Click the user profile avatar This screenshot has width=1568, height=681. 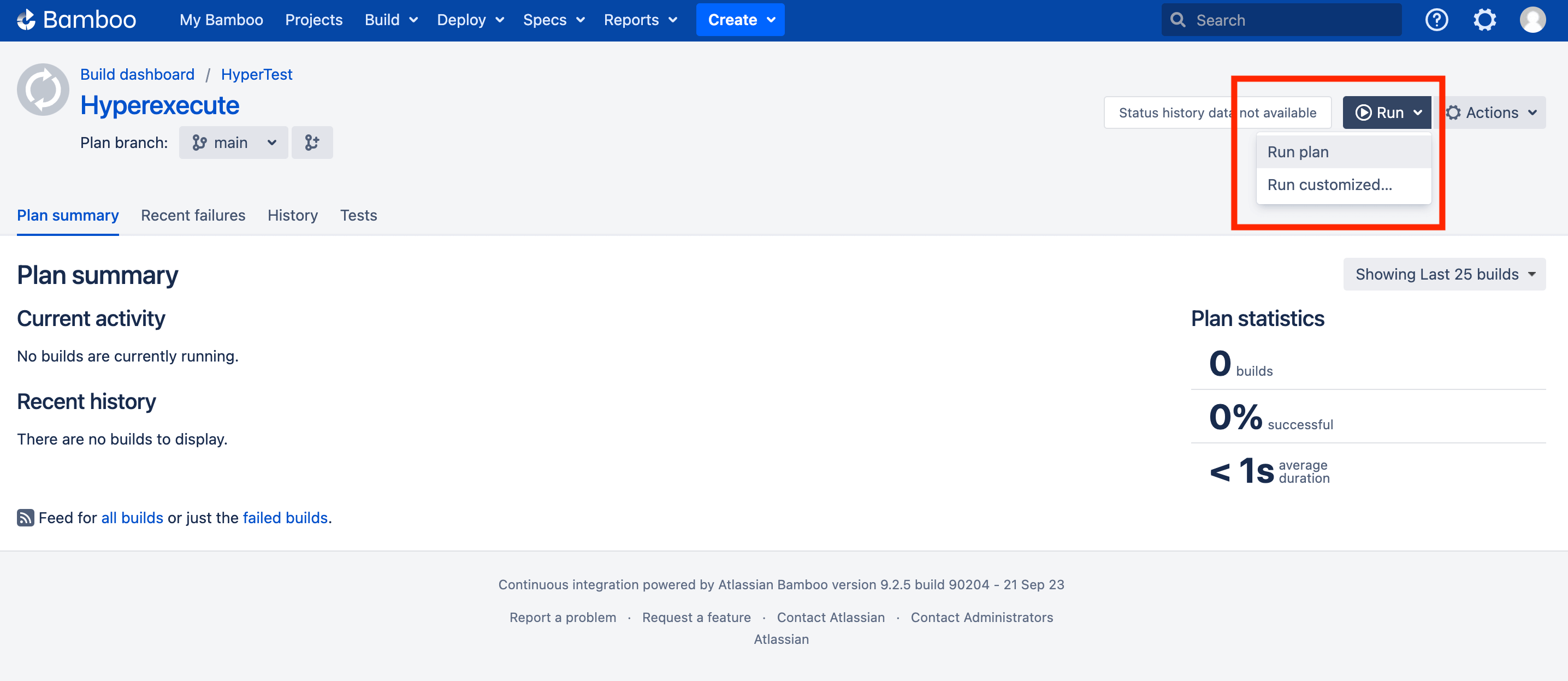1531,20
